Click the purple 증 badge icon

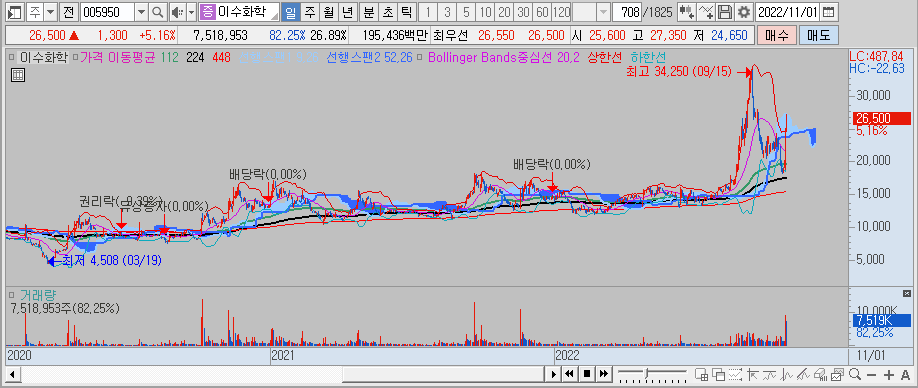pyautogui.click(x=207, y=12)
